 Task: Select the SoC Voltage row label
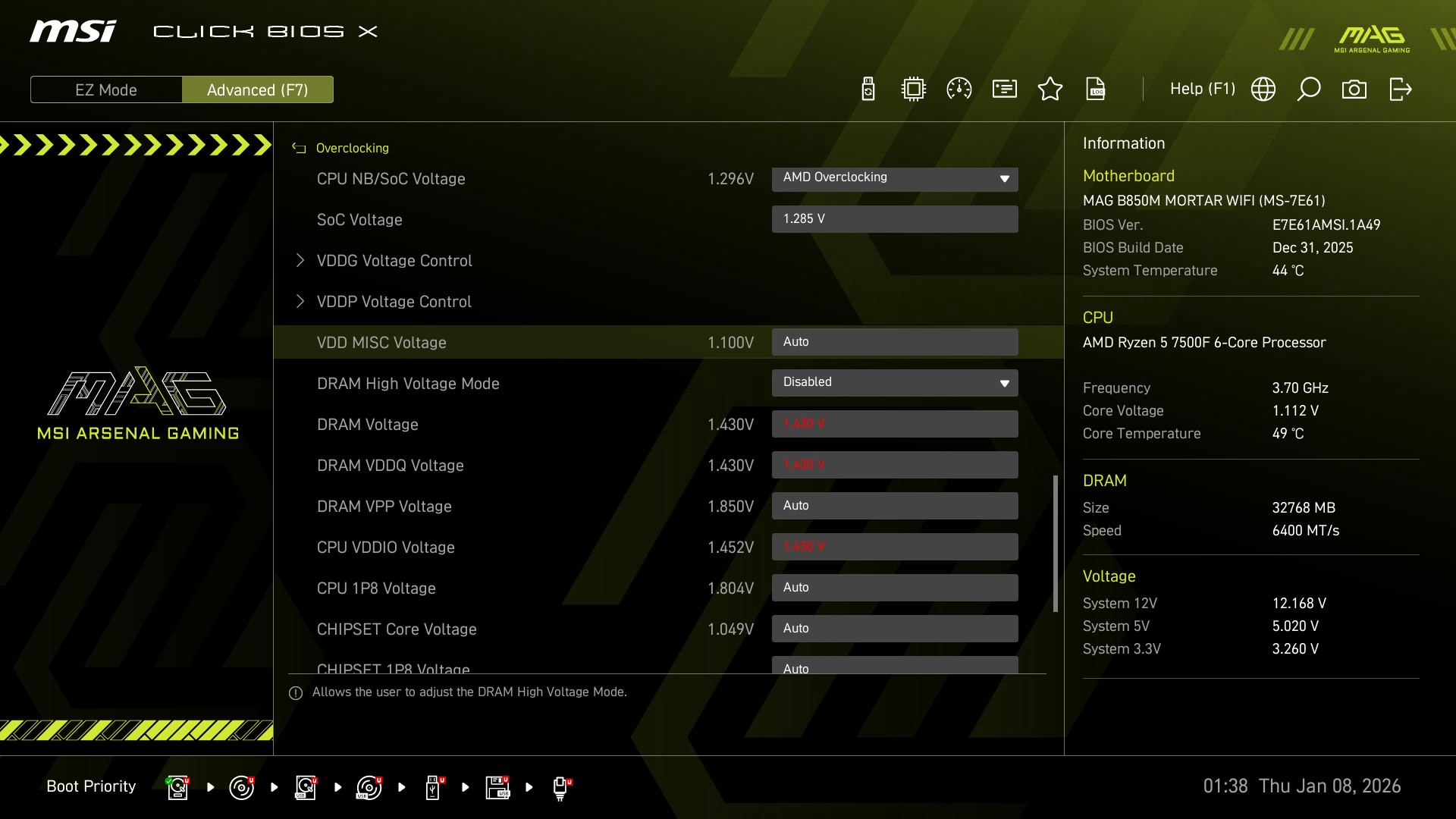(359, 220)
